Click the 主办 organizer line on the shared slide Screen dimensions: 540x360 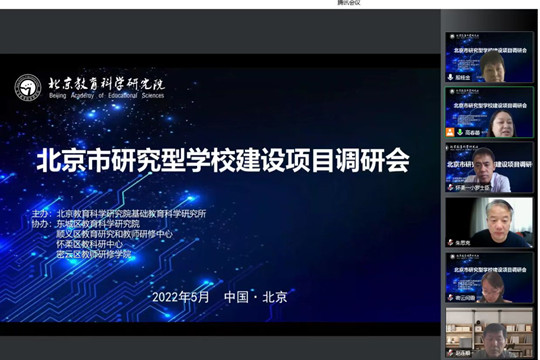tap(119, 214)
